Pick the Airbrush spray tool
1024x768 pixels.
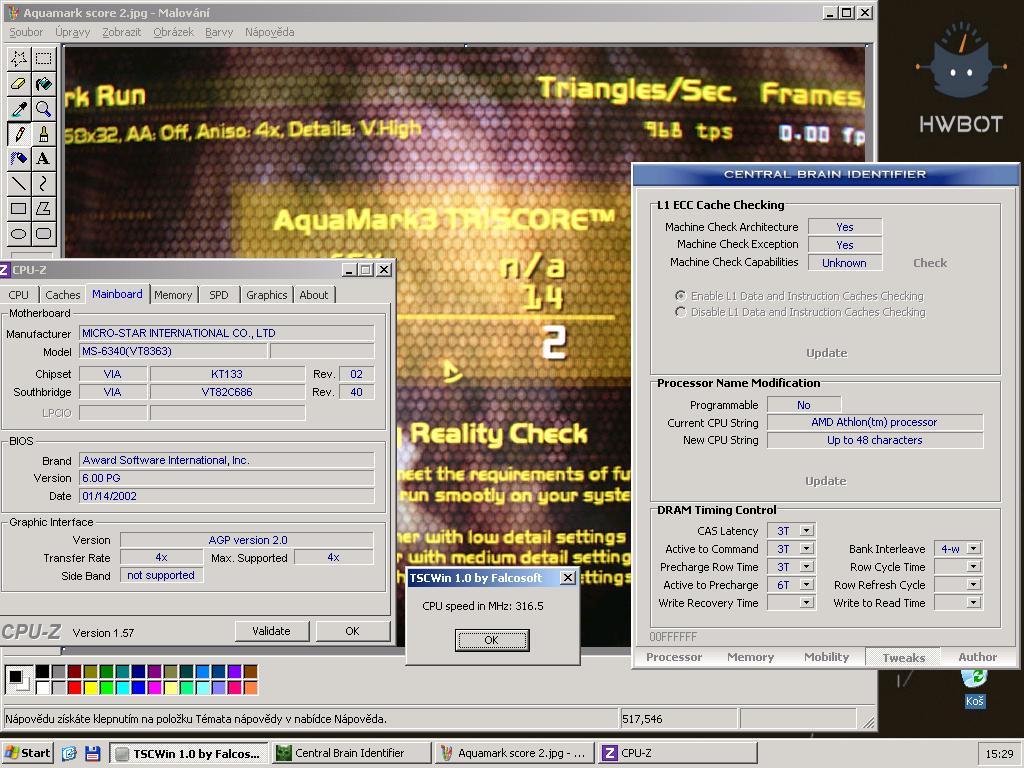point(19,159)
